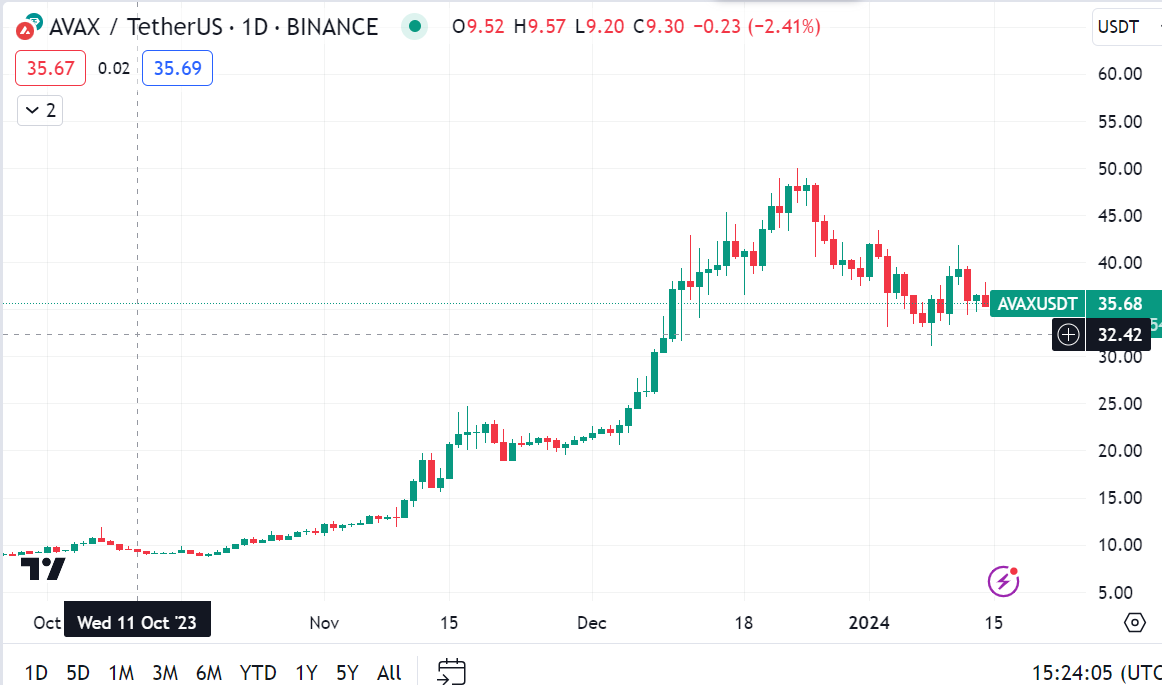
Task: Open timezone menu at 15:24:05 clock
Action: pos(1095,672)
